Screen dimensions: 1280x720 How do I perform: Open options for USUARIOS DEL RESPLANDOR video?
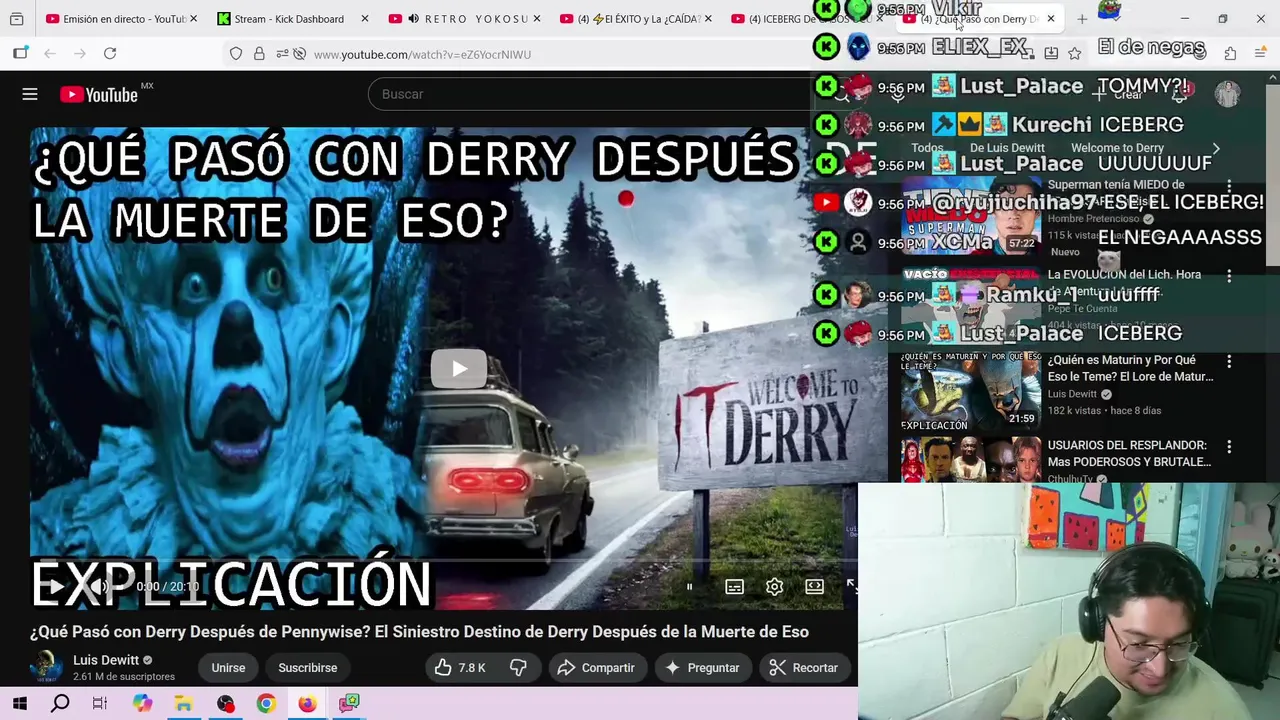1229,447
